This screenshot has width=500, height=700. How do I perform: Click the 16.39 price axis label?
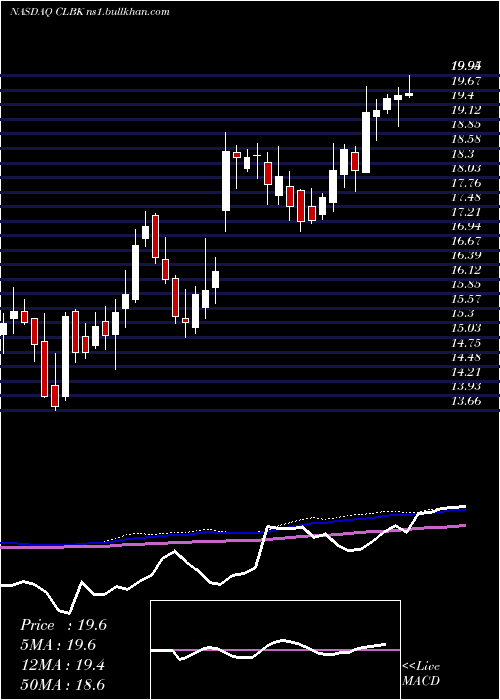(x=466, y=256)
